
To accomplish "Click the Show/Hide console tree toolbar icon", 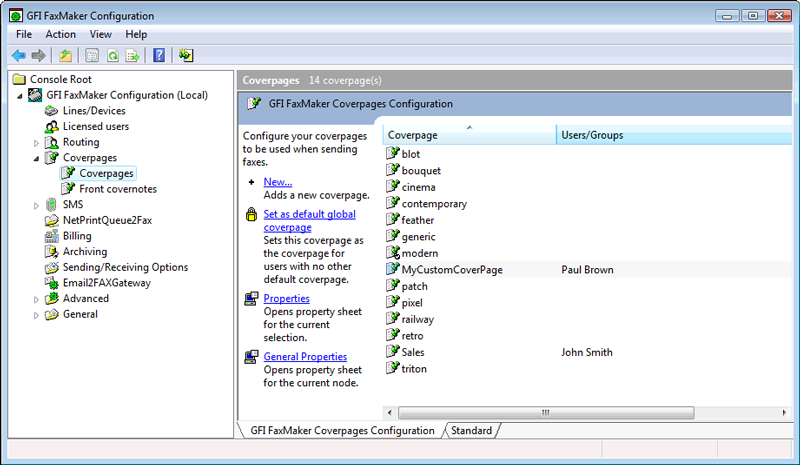I will pos(92,55).
